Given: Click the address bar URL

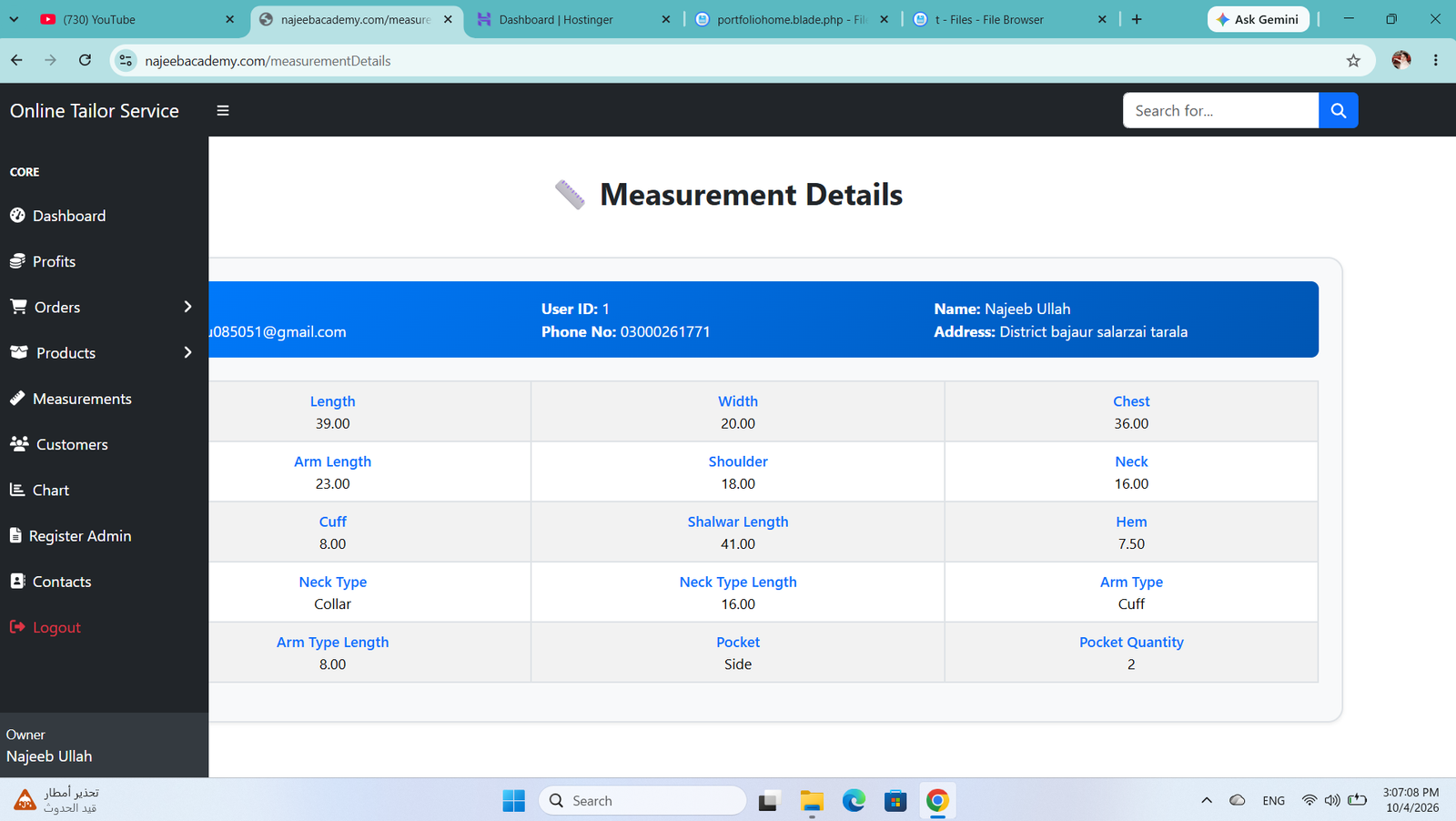Looking at the screenshot, I should point(268,61).
